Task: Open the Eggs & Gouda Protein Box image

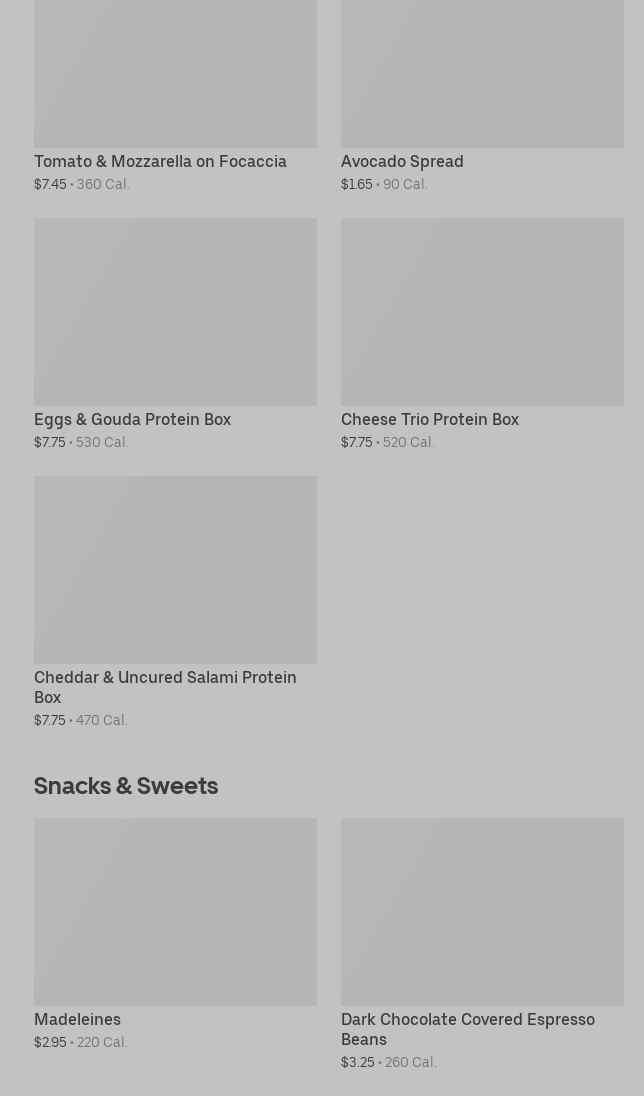Action: point(175,312)
